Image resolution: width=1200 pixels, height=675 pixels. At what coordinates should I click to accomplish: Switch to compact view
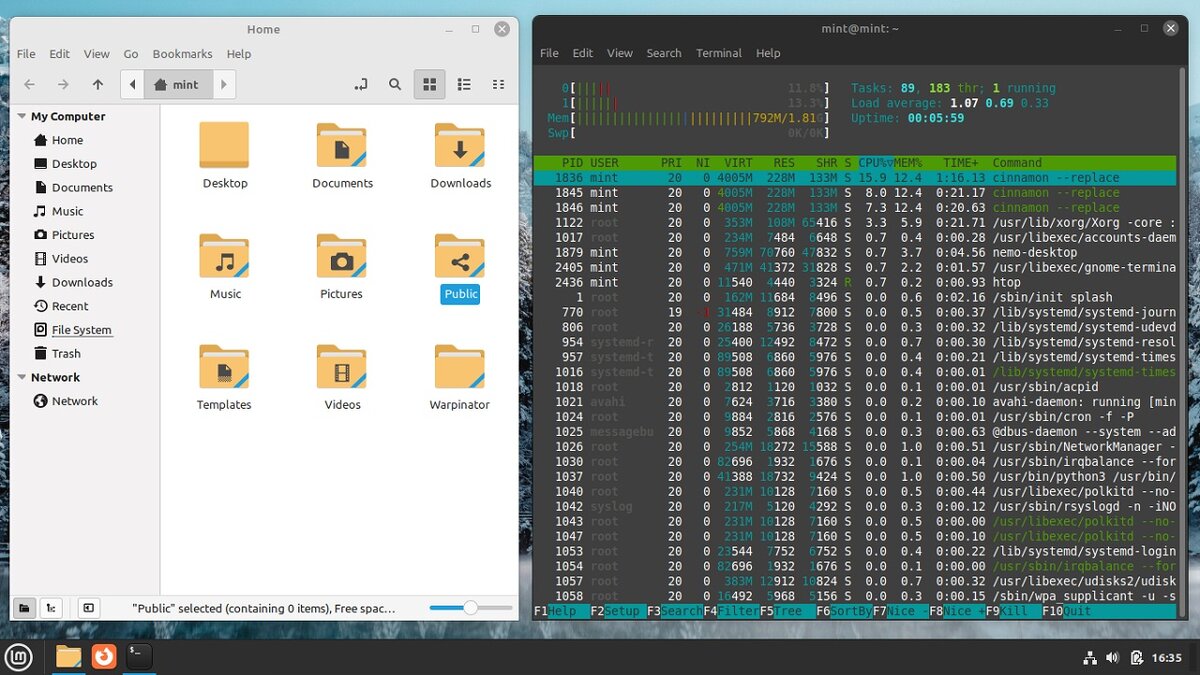coord(498,85)
